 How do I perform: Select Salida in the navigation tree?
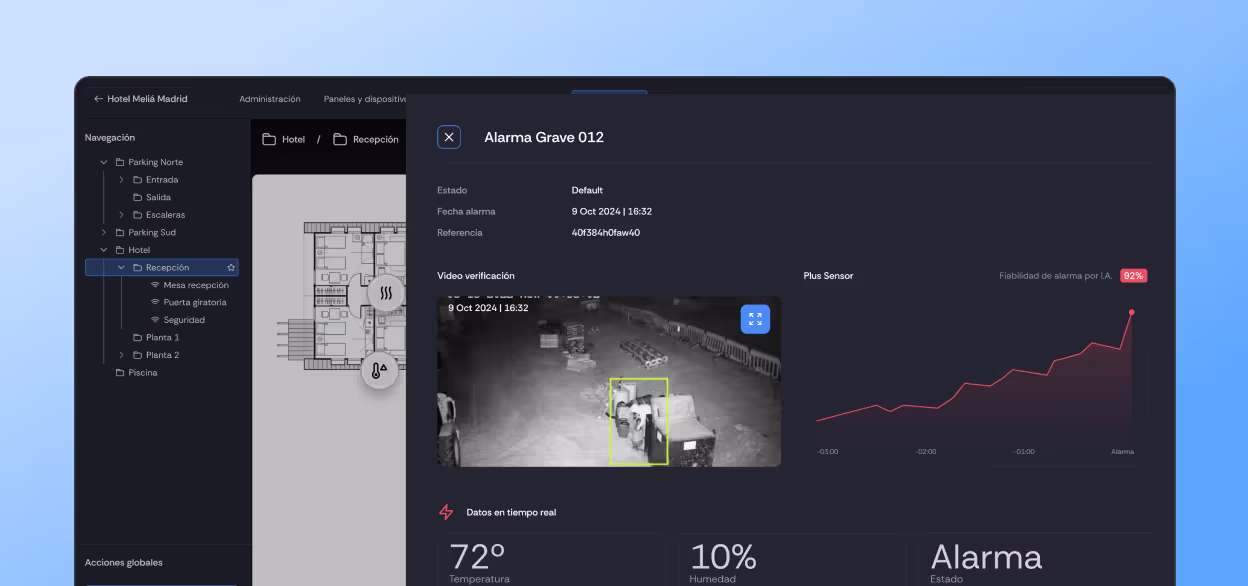pos(158,197)
